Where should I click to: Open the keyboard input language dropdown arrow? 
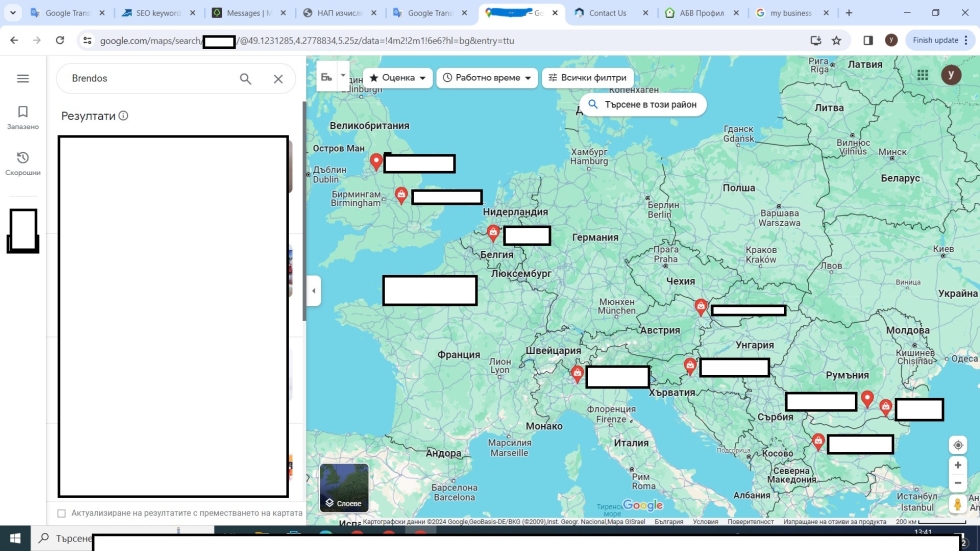(343, 76)
